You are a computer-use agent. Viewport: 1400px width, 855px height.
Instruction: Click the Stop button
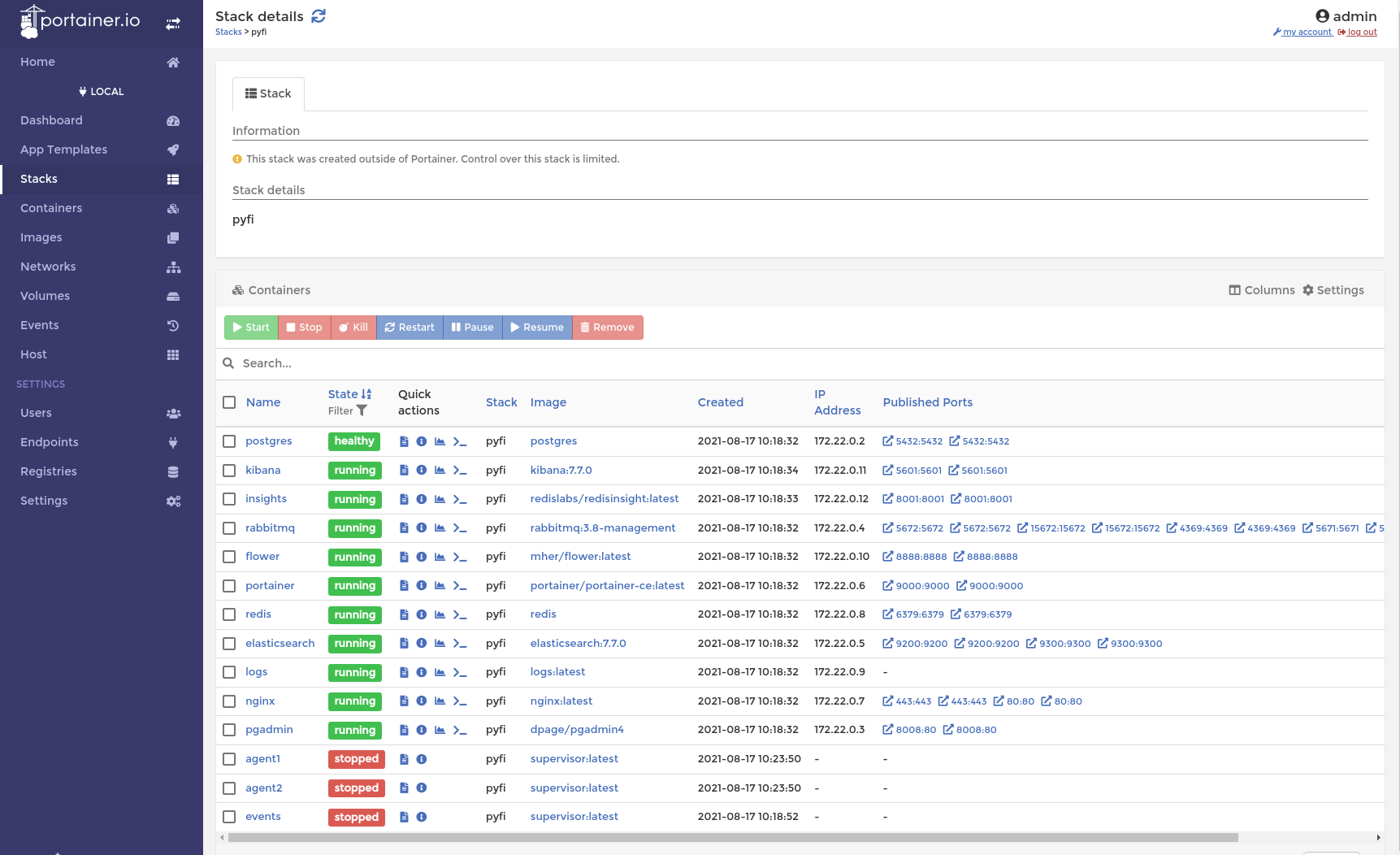305,328
